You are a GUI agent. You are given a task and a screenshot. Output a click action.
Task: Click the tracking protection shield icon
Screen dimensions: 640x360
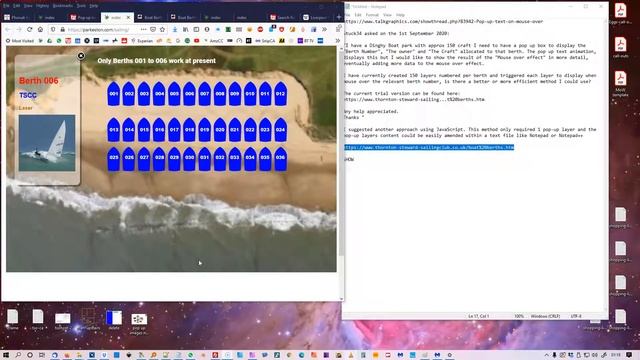point(53,29)
